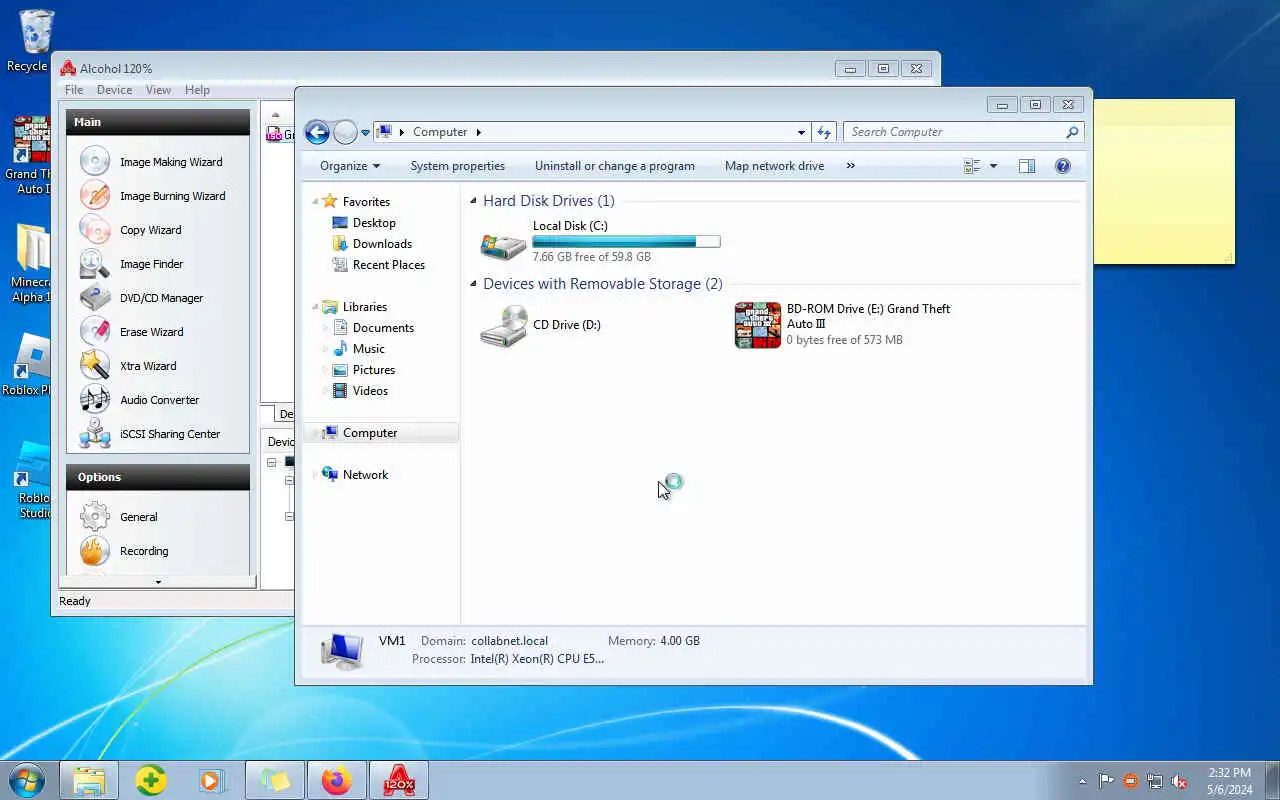The height and width of the screenshot is (800, 1280).
Task: Show hidden tray icons arrow
Action: pos(1082,781)
